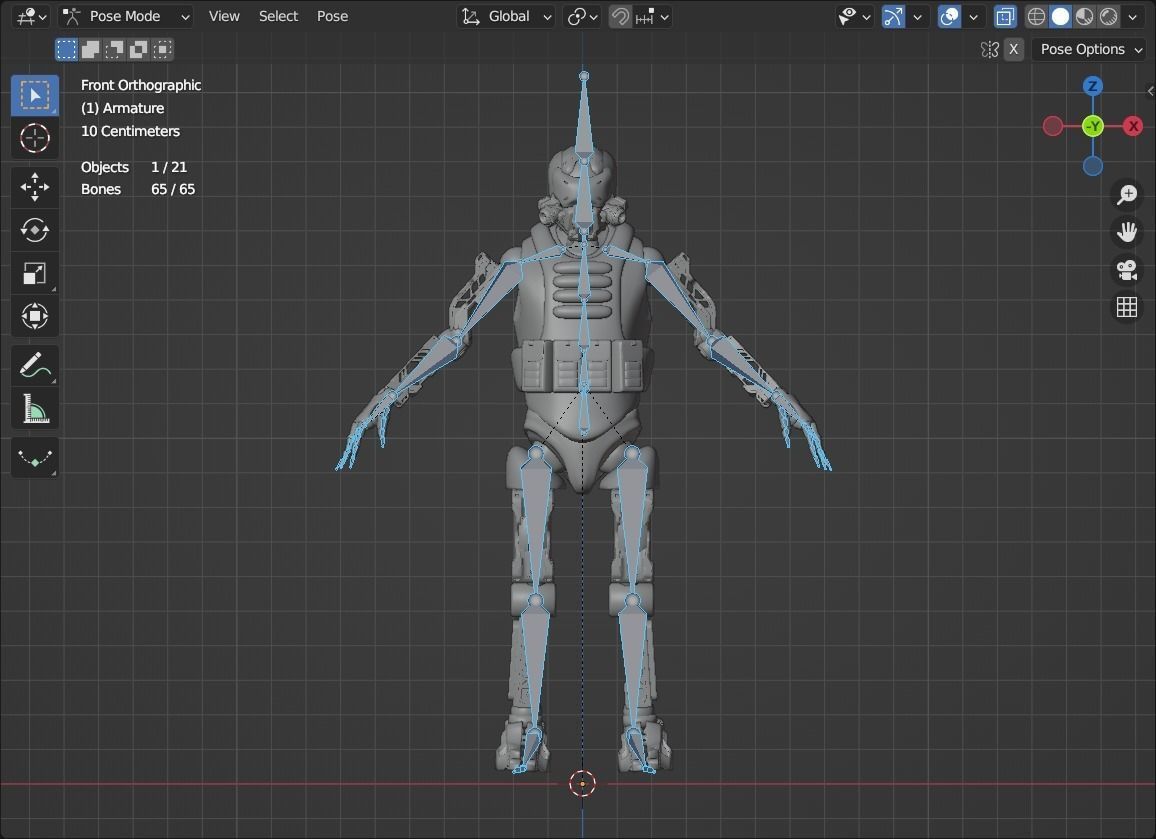Toggle viewport overlays display
This screenshot has height=839, width=1156.
(950, 16)
